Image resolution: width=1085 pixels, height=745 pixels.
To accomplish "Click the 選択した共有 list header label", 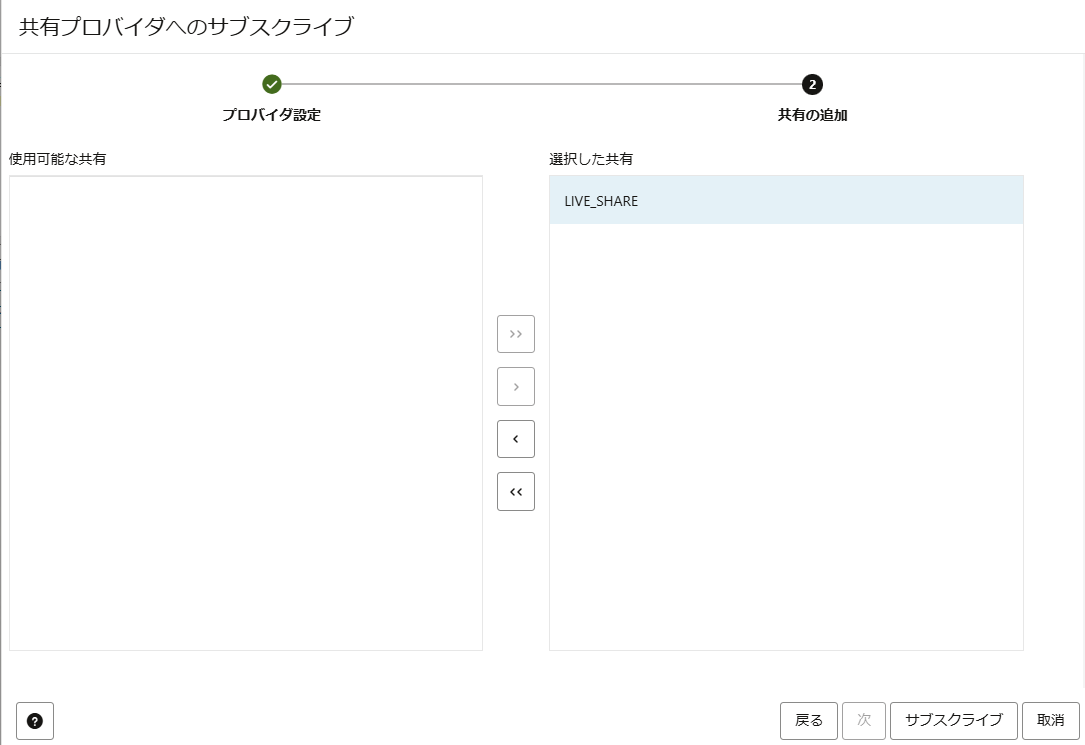I will (578, 158).
